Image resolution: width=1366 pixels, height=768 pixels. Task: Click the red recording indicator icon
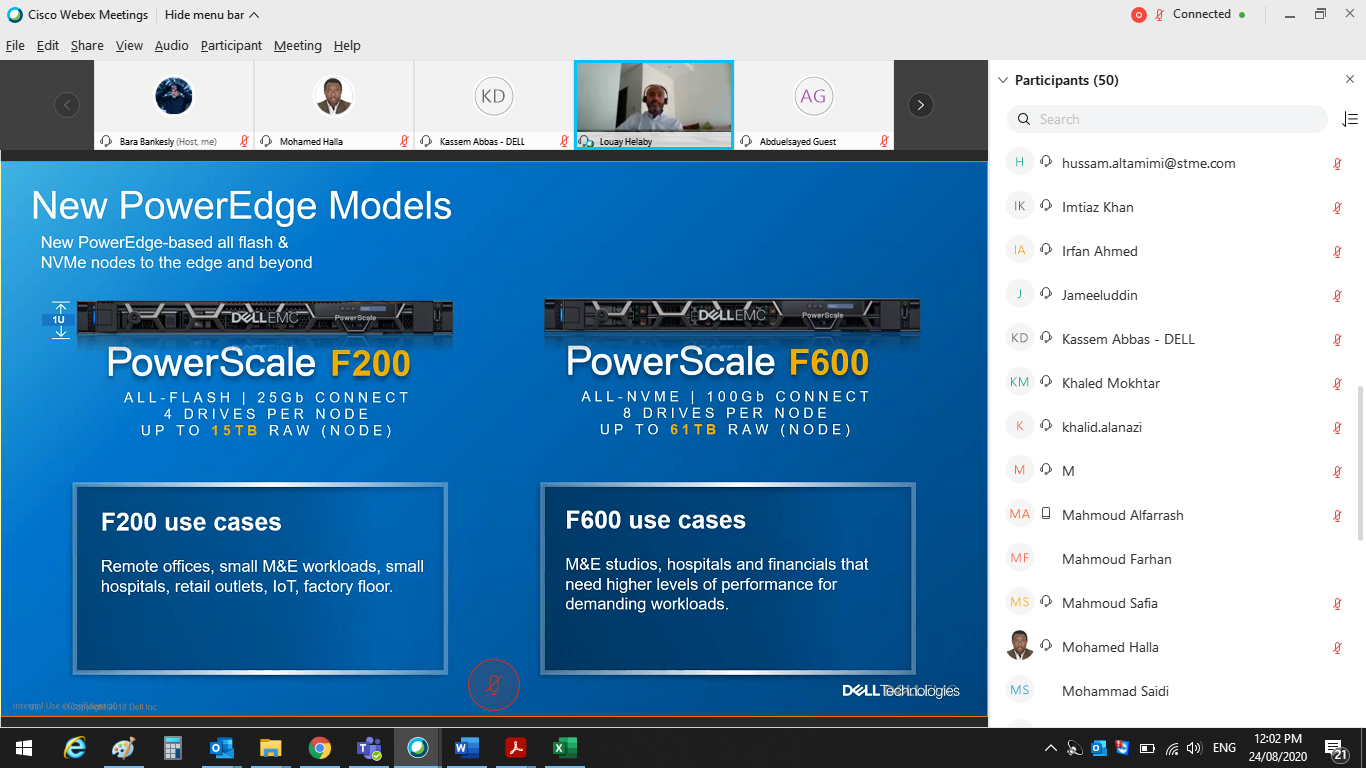tap(1138, 15)
